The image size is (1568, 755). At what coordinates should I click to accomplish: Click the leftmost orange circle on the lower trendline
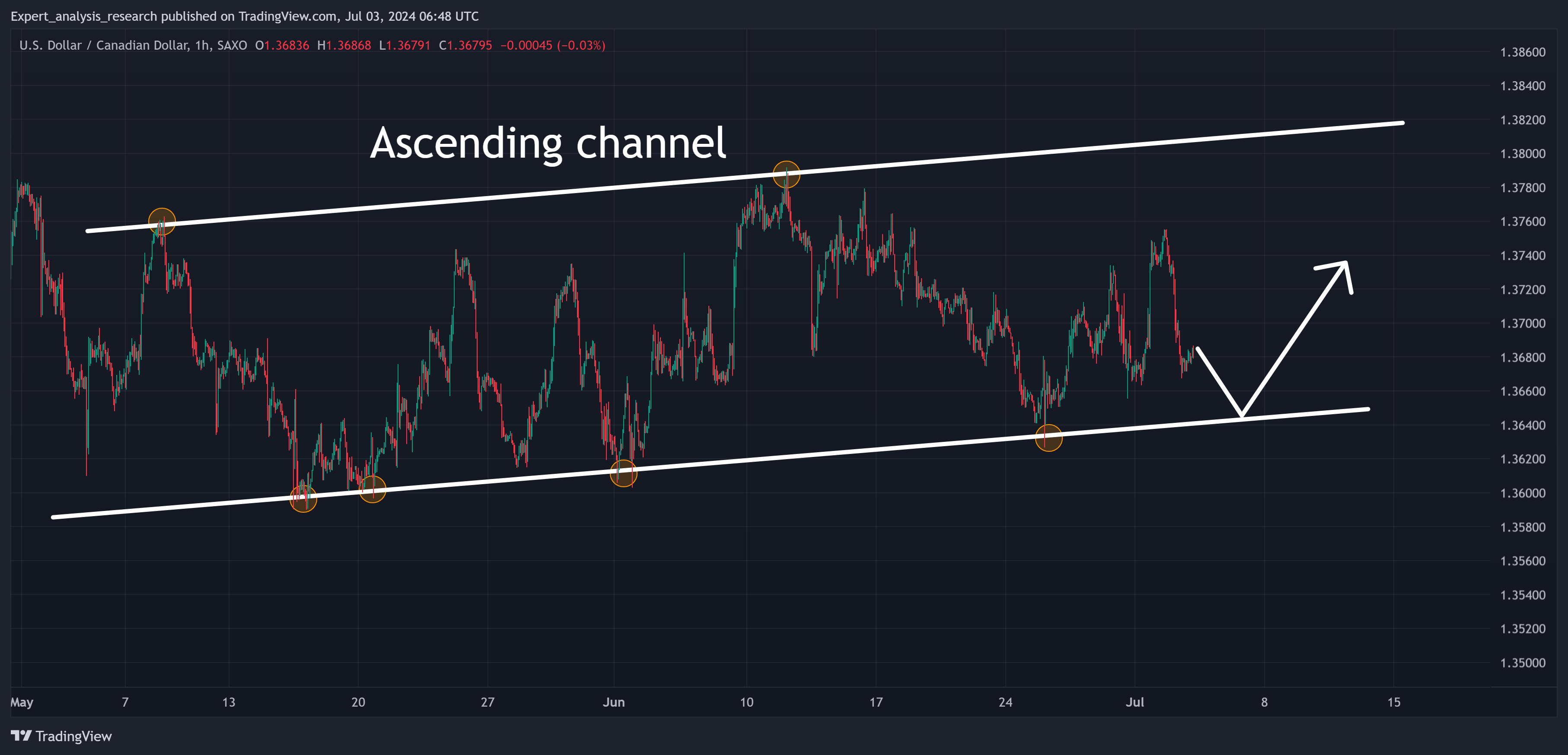303,499
